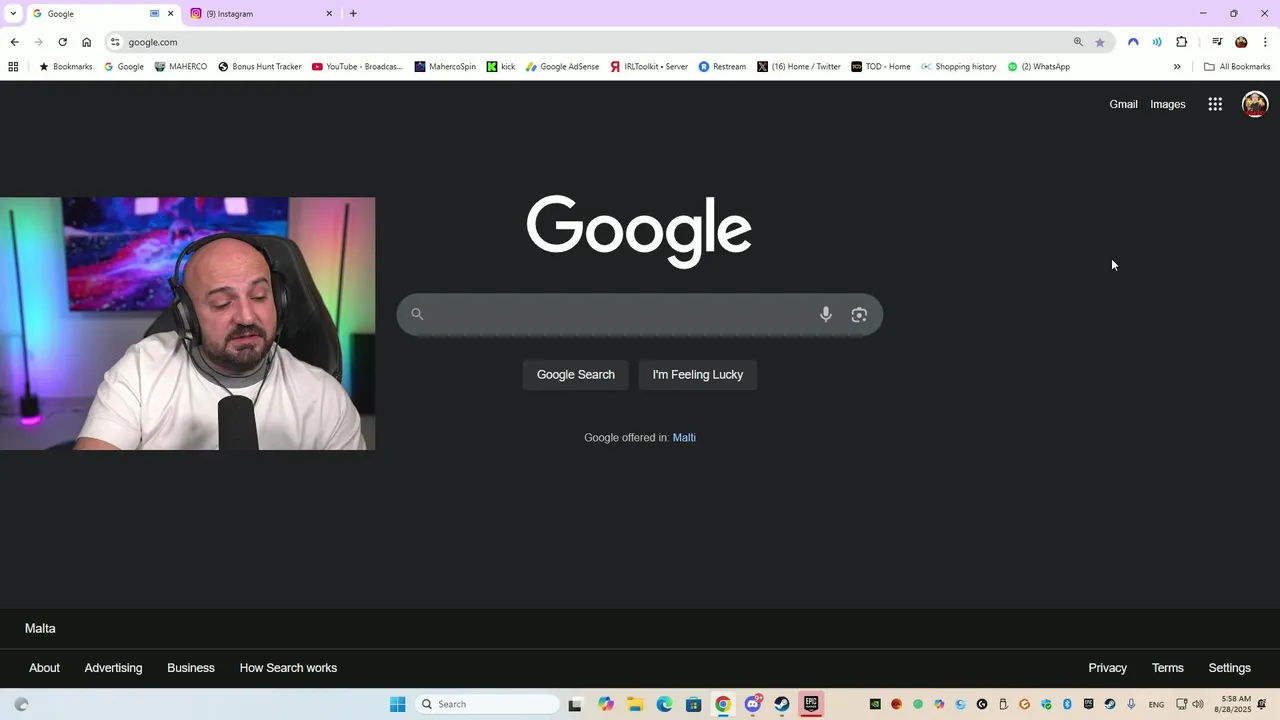Open the volume control in system tray
Viewport: 1280px width, 720px height.
[x=1198, y=704]
